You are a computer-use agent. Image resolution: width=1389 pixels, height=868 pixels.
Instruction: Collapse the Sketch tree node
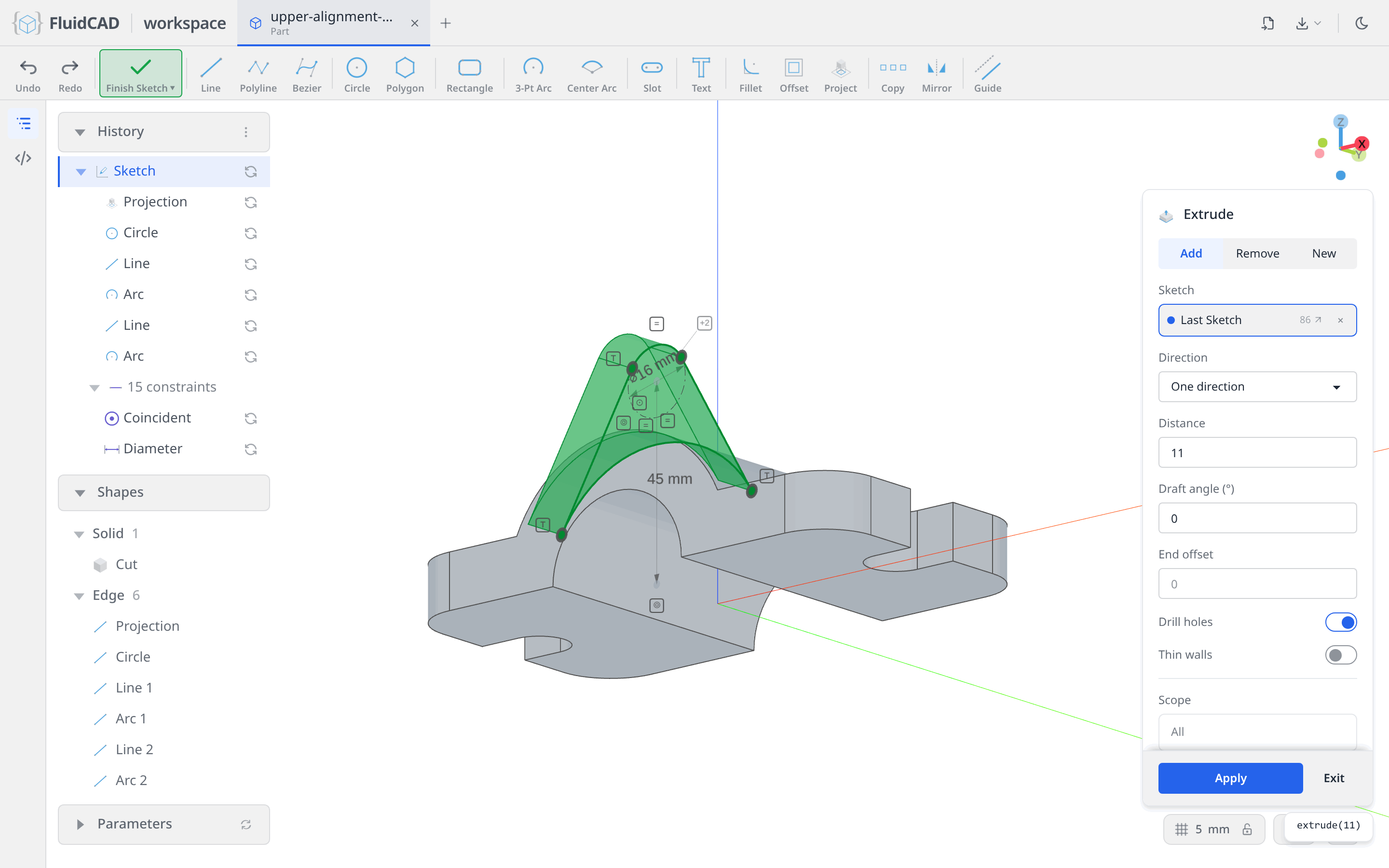coord(81,172)
